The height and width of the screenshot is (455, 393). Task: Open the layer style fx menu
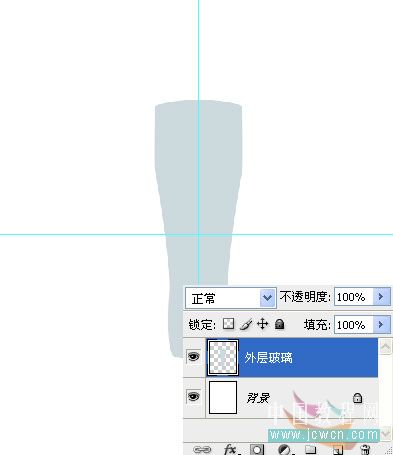pyautogui.click(x=230, y=449)
